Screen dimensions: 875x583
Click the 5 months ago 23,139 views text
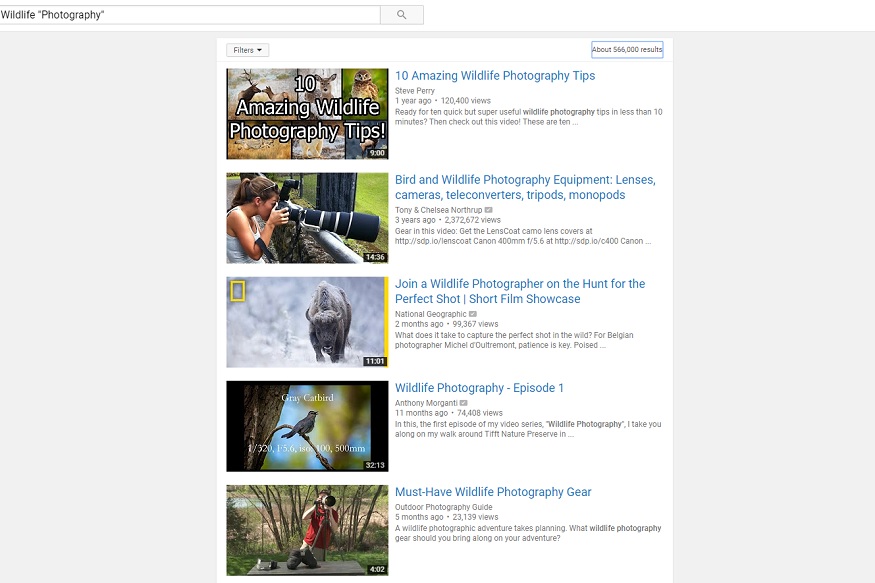tap(446, 517)
